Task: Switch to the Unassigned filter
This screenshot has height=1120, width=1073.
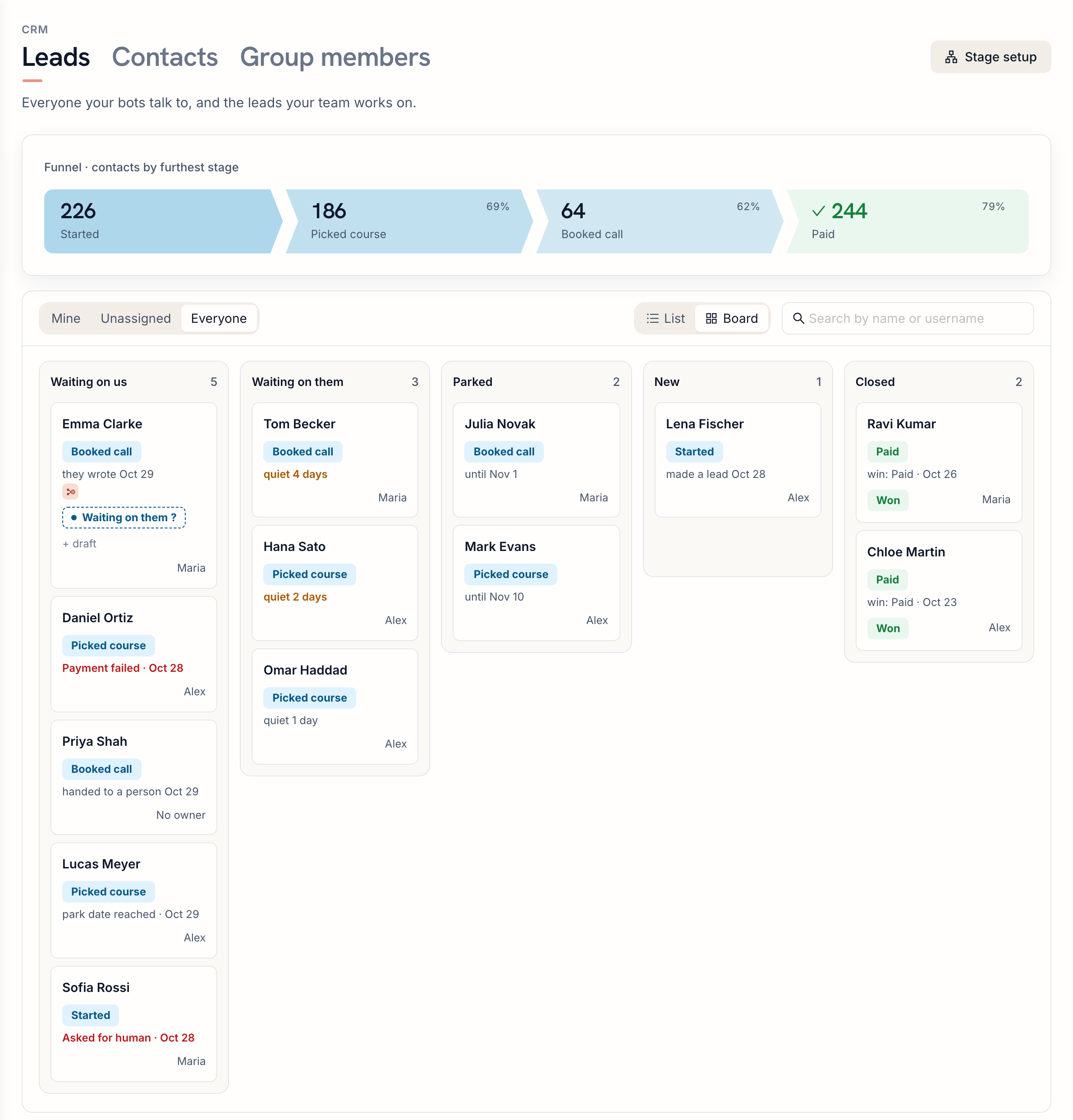Action: [135, 318]
